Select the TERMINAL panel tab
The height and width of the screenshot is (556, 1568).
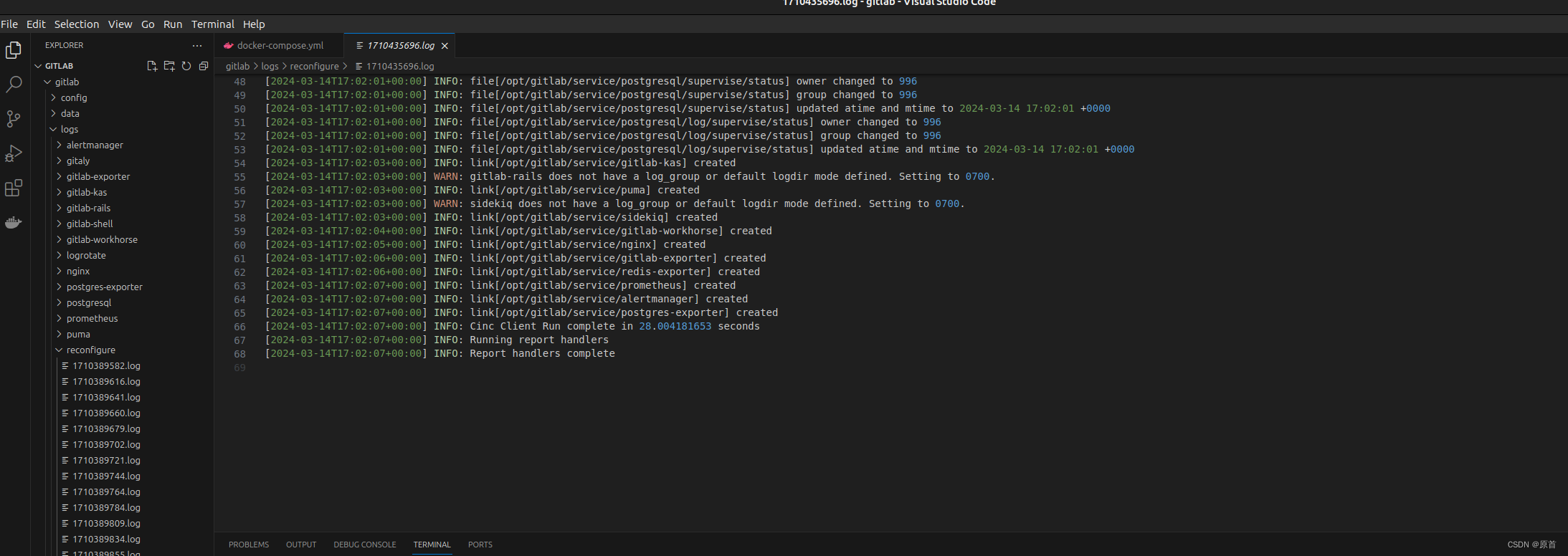432,545
